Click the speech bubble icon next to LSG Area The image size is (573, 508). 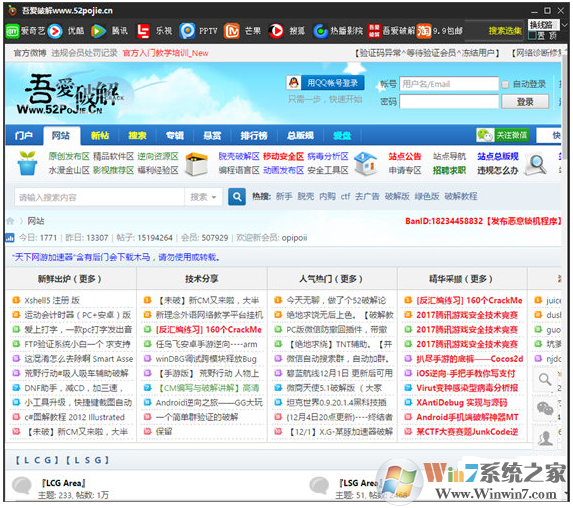coord(319,486)
